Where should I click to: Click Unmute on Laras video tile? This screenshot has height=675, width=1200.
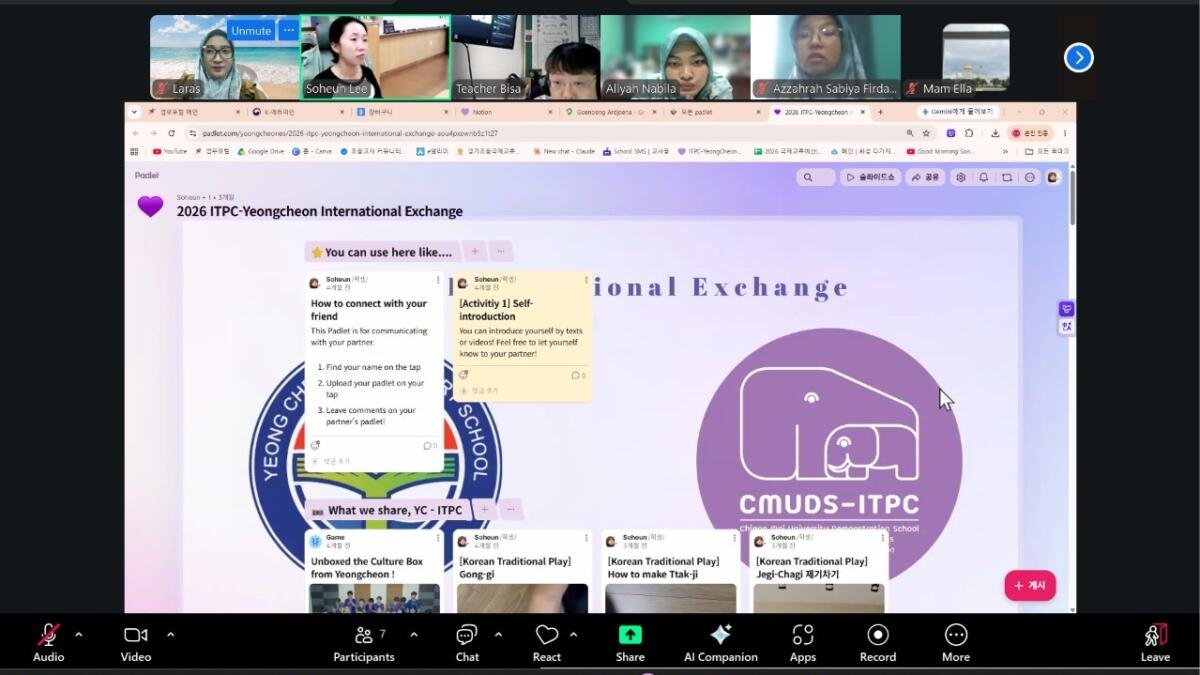(x=251, y=30)
